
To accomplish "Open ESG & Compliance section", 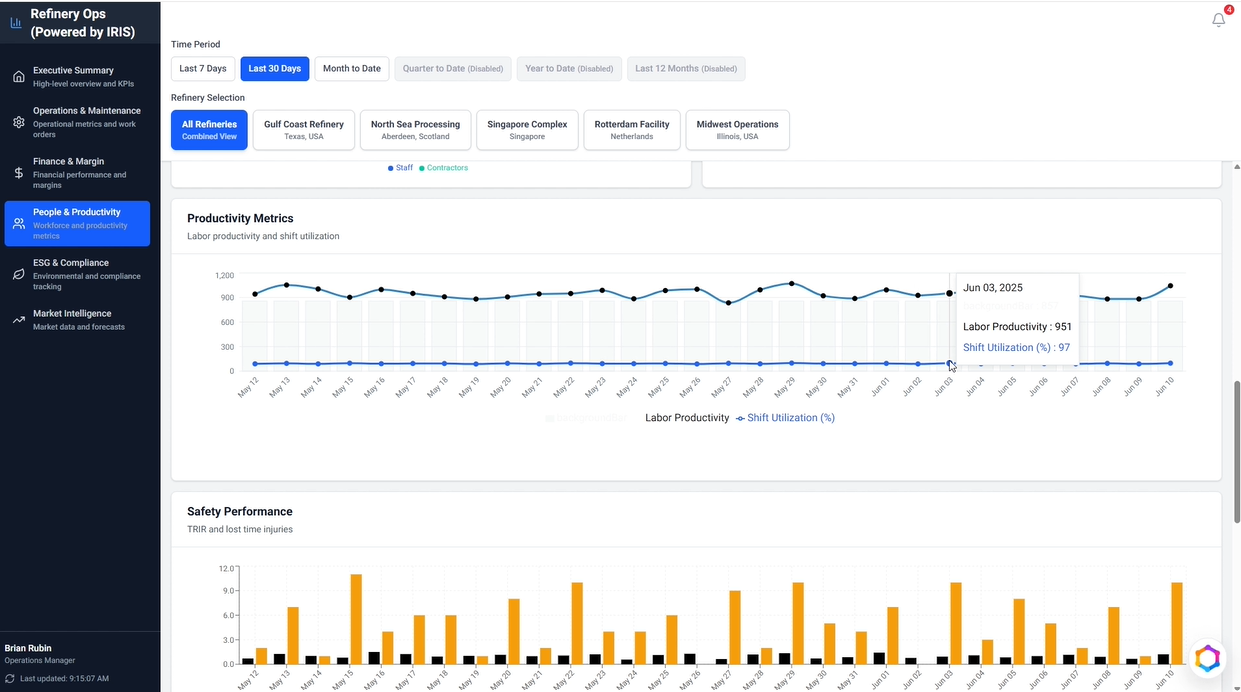I will tap(77, 274).
